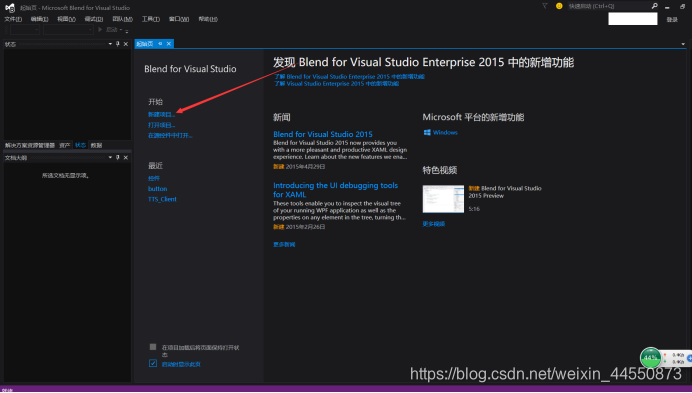Open the second wider toolbar combo box
The image size is (692, 393).
point(68,30)
